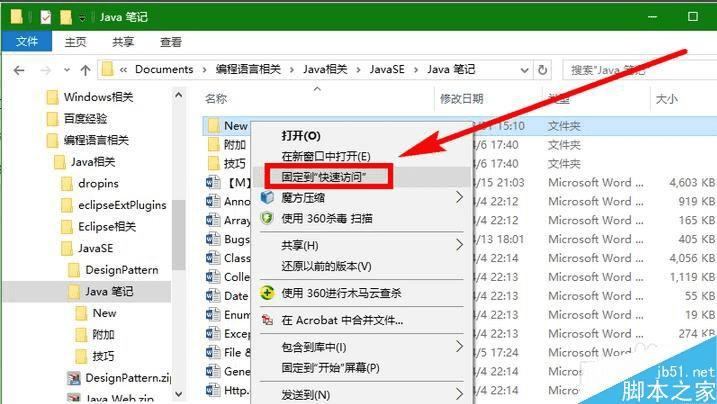Click Java相关 in the address breadcrumb
This screenshot has height=404, width=717.
pyautogui.click(x=325, y=69)
